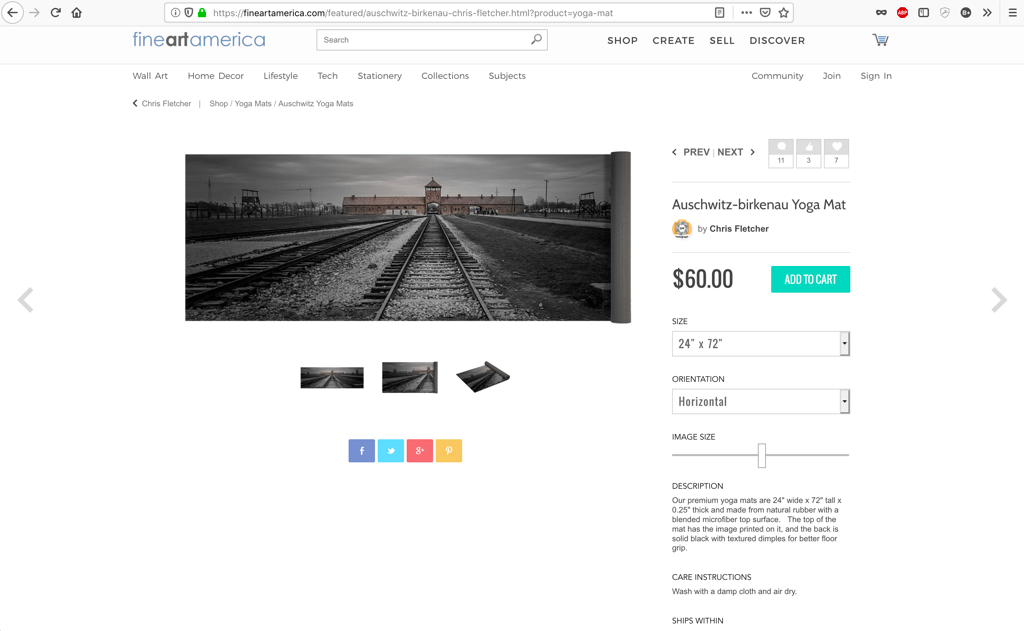Save page to Pocket icon
Image resolution: width=1024 pixels, height=631 pixels.
(765, 12)
